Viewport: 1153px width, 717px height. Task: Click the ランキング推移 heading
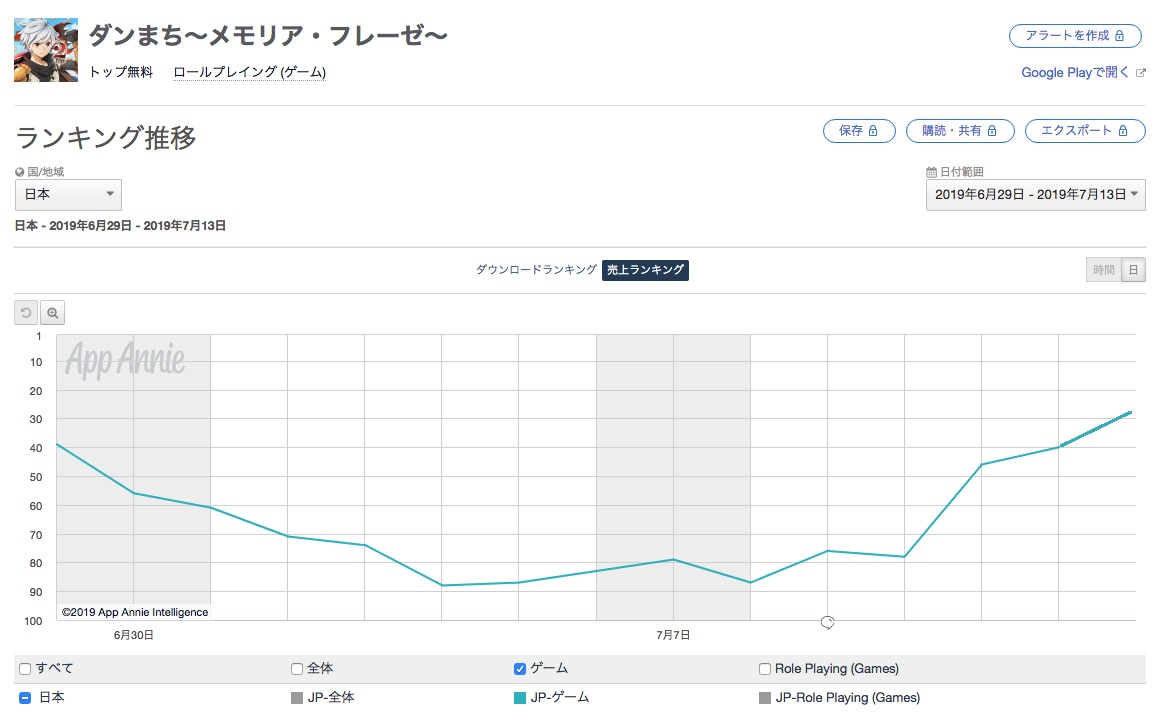tap(106, 138)
